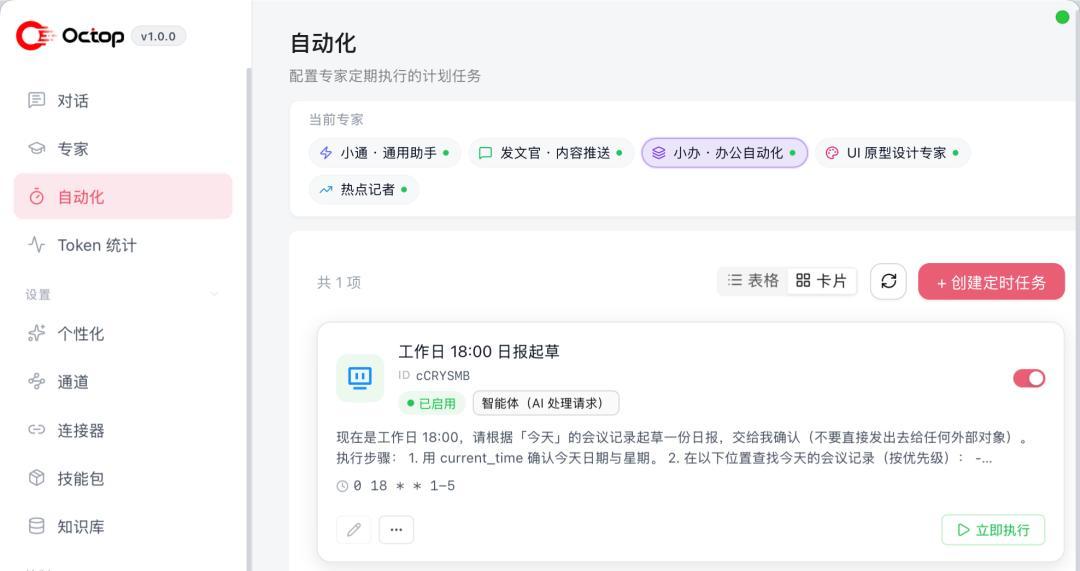Disable the 工作日 18:00 日报起草 task toggle
This screenshot has width=1080, height=571.
1029,378
